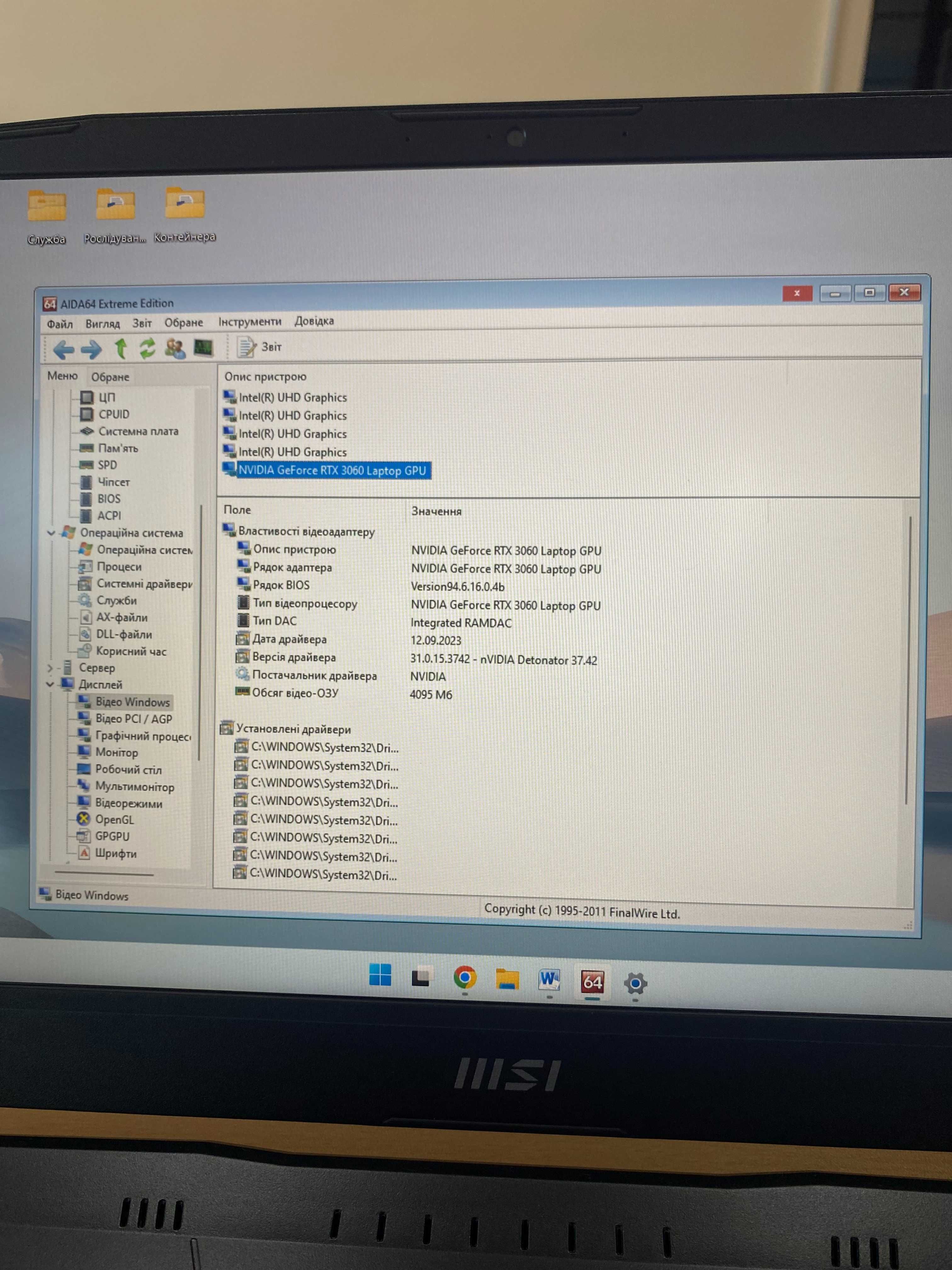Open the Інструменти menu

click(x=250, y=322)
